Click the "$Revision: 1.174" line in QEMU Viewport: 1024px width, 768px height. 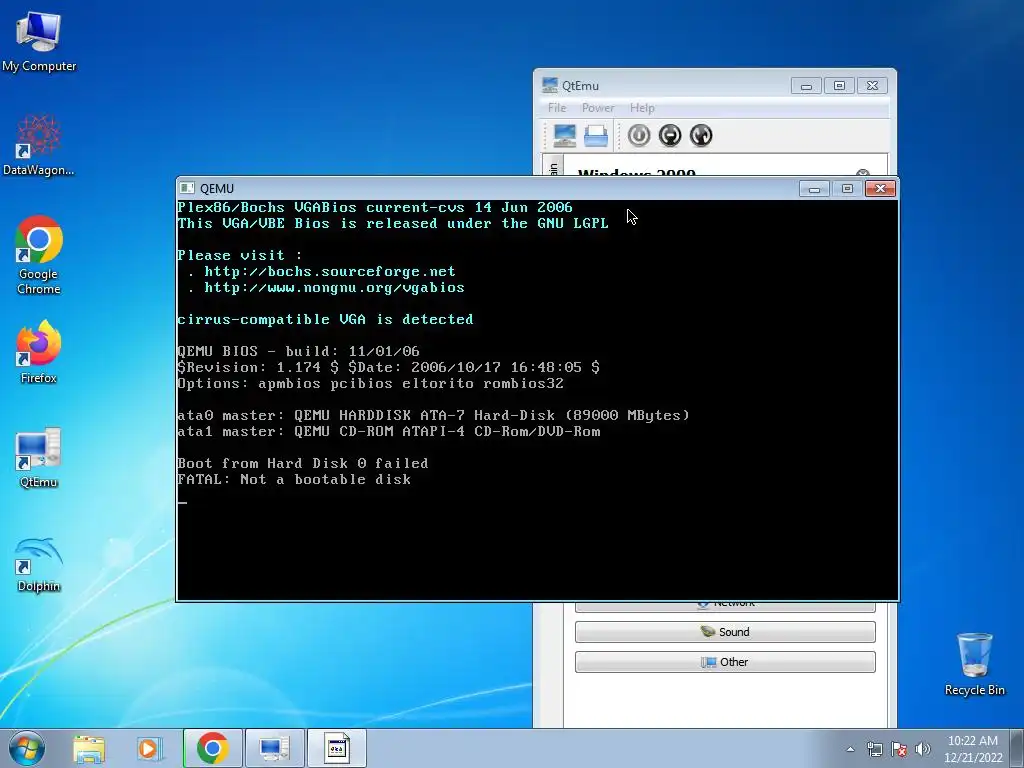coord(389,367)
